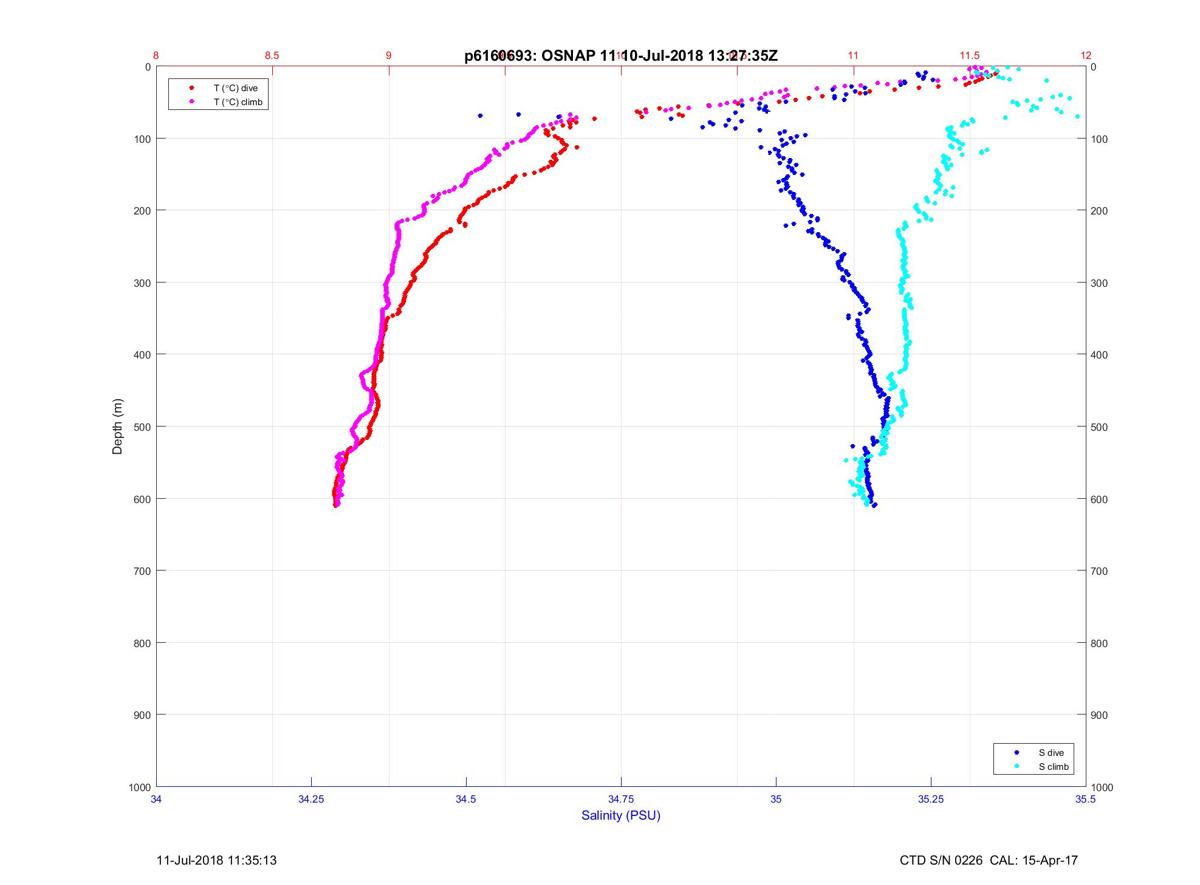Select the 'S climb' legend label
The image size is (1200, 885).
(x=1053, y=766)
